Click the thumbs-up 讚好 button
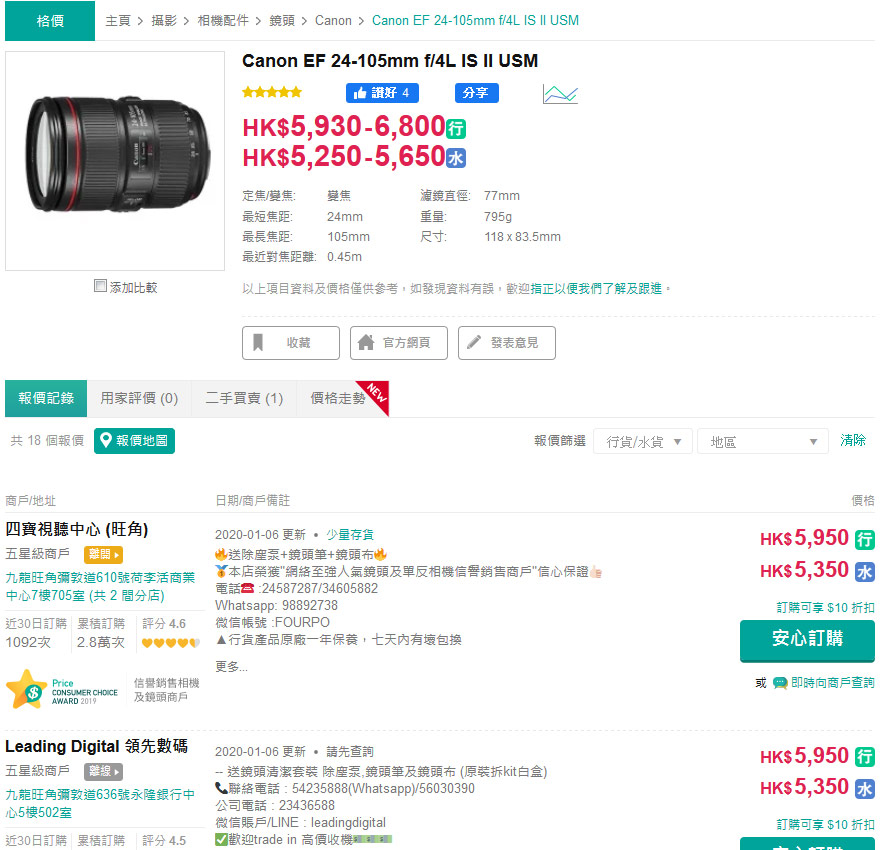890x850 pixels. [382, 93]
